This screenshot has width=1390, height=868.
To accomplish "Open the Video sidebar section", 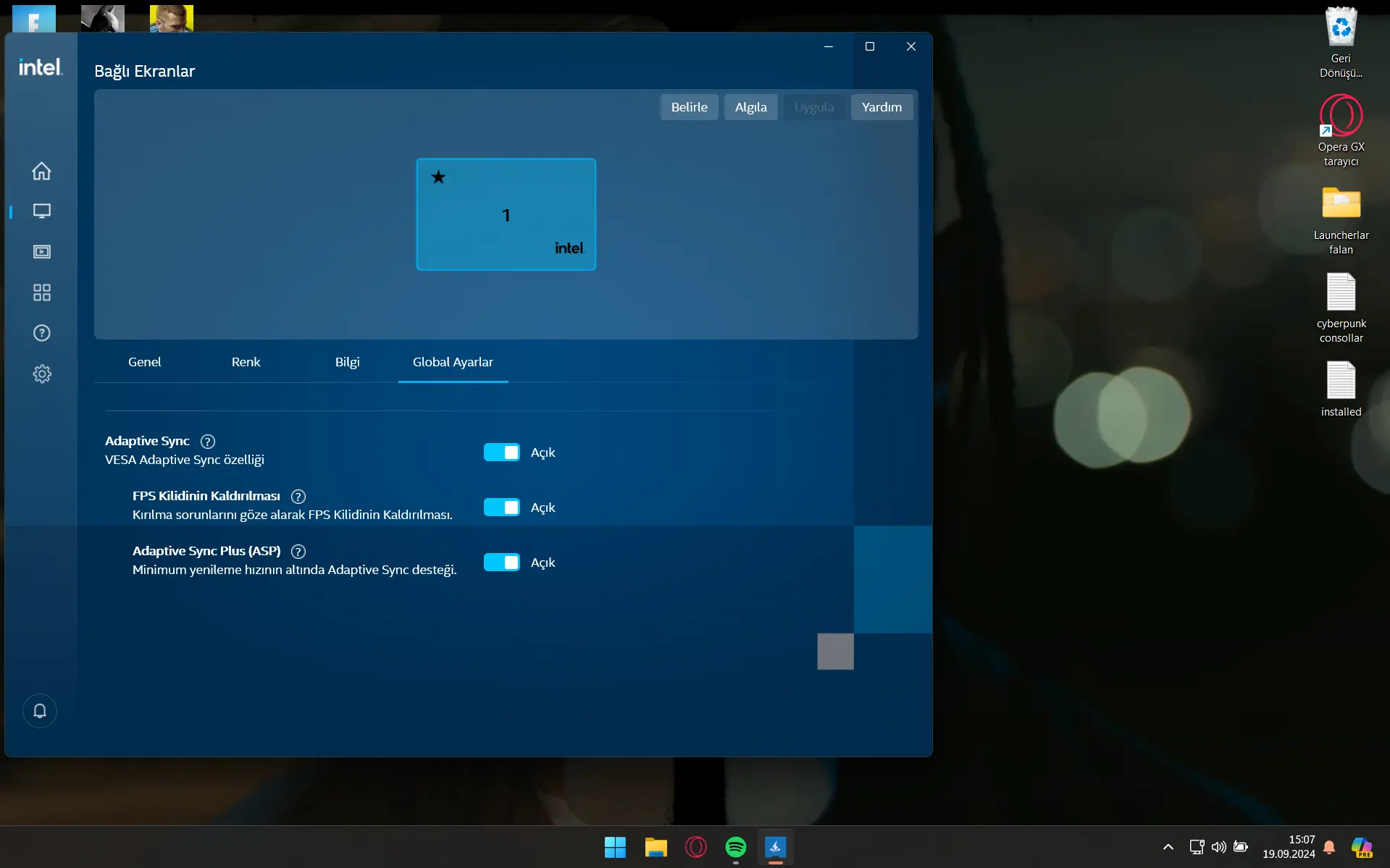I will pyautogui.click(x=41, y=252).
